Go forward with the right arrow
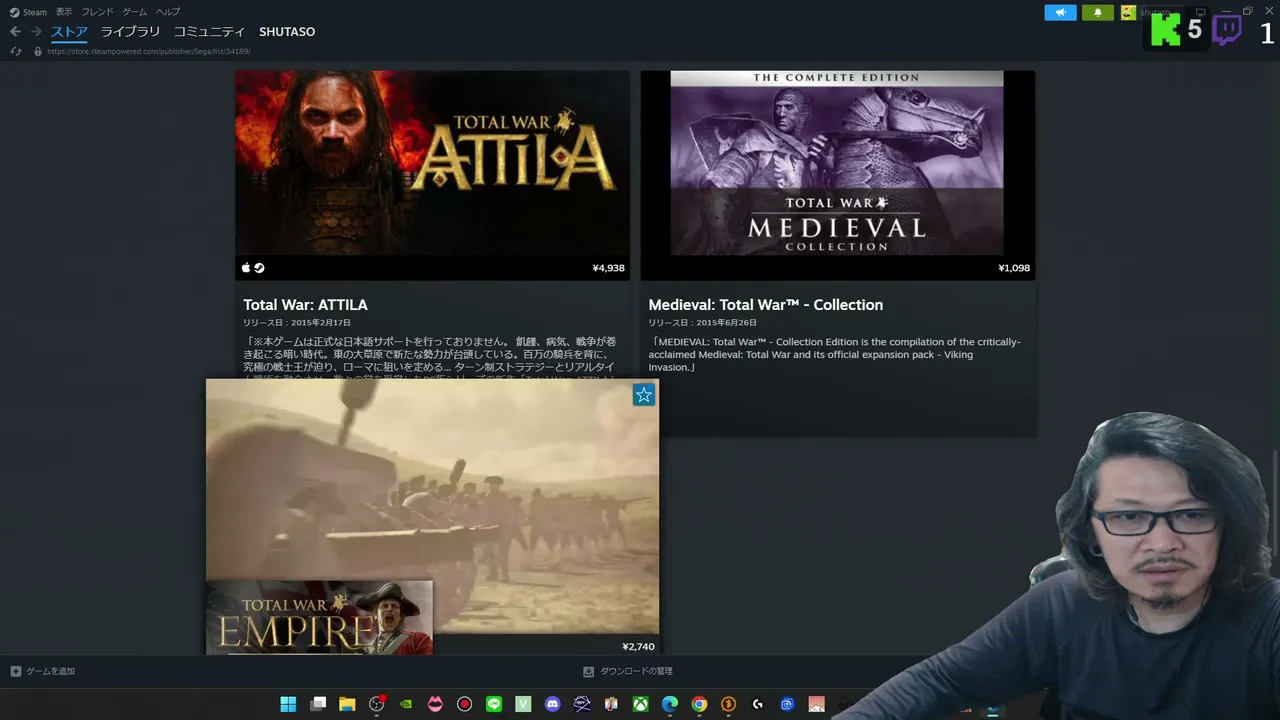Image resolution: width=1280 pixels, height=720 pixels. tap(36, 32)
